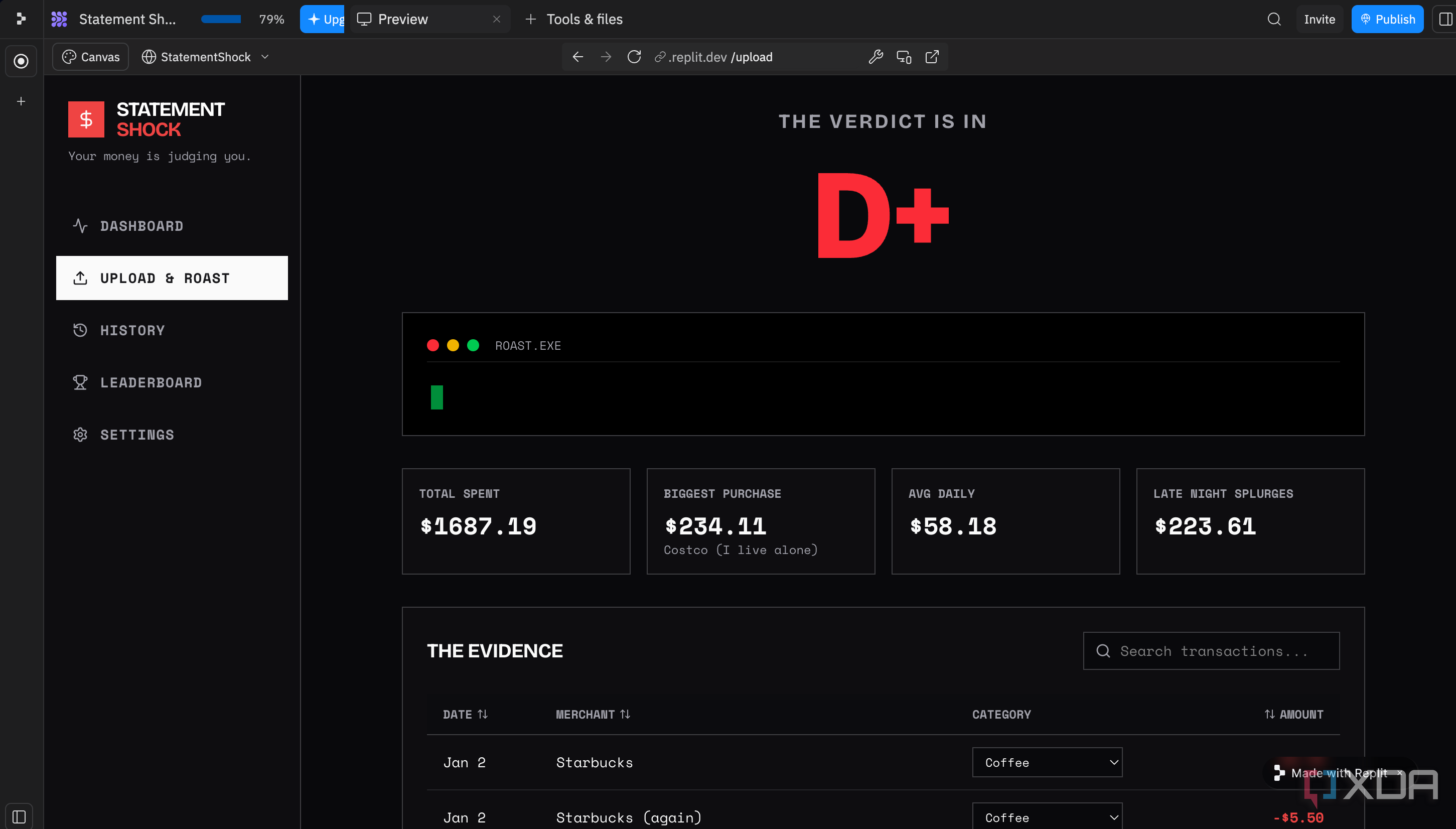Click the Search transactions field
1456x829 pixels.
1211,651
